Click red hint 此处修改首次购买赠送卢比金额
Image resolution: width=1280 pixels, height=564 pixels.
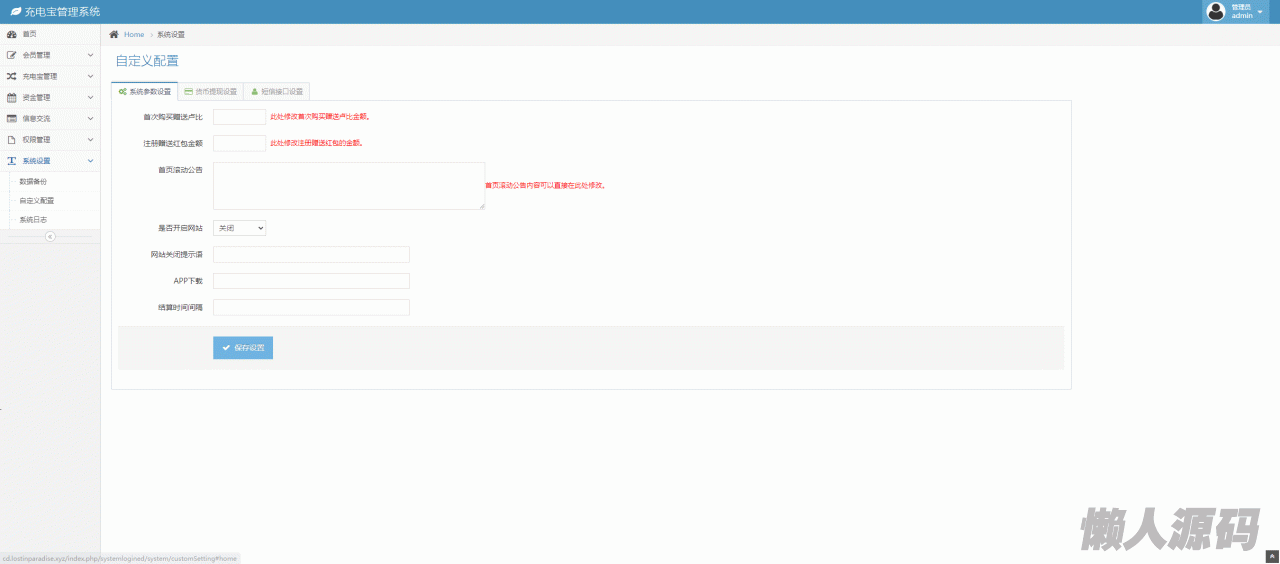point(320,116)
